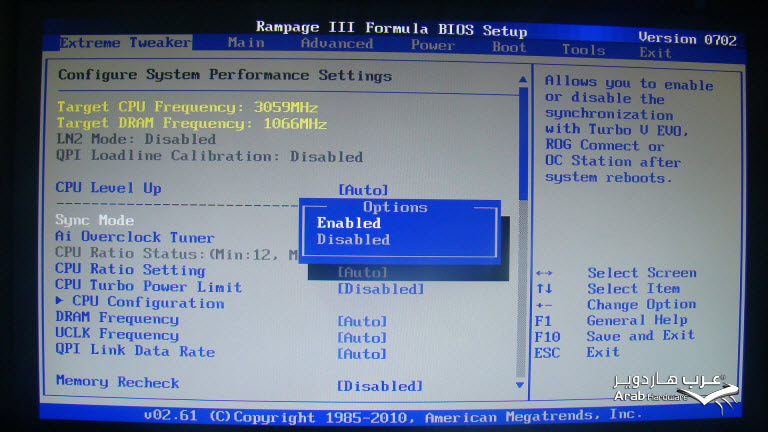Screen dimensions: 768x432
Task: Select CPU Ratio Setting row
Action: (130, 270)
